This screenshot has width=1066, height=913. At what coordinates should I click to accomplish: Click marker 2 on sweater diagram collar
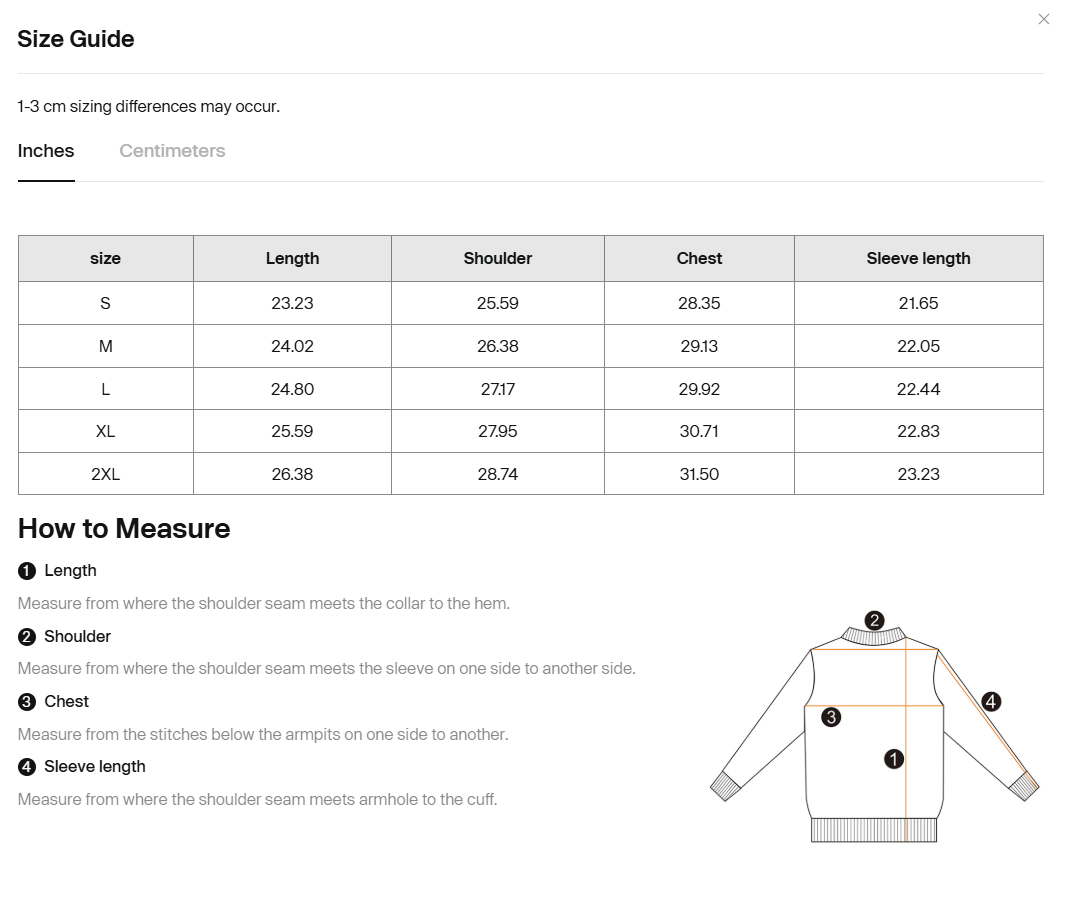[874, 620]
